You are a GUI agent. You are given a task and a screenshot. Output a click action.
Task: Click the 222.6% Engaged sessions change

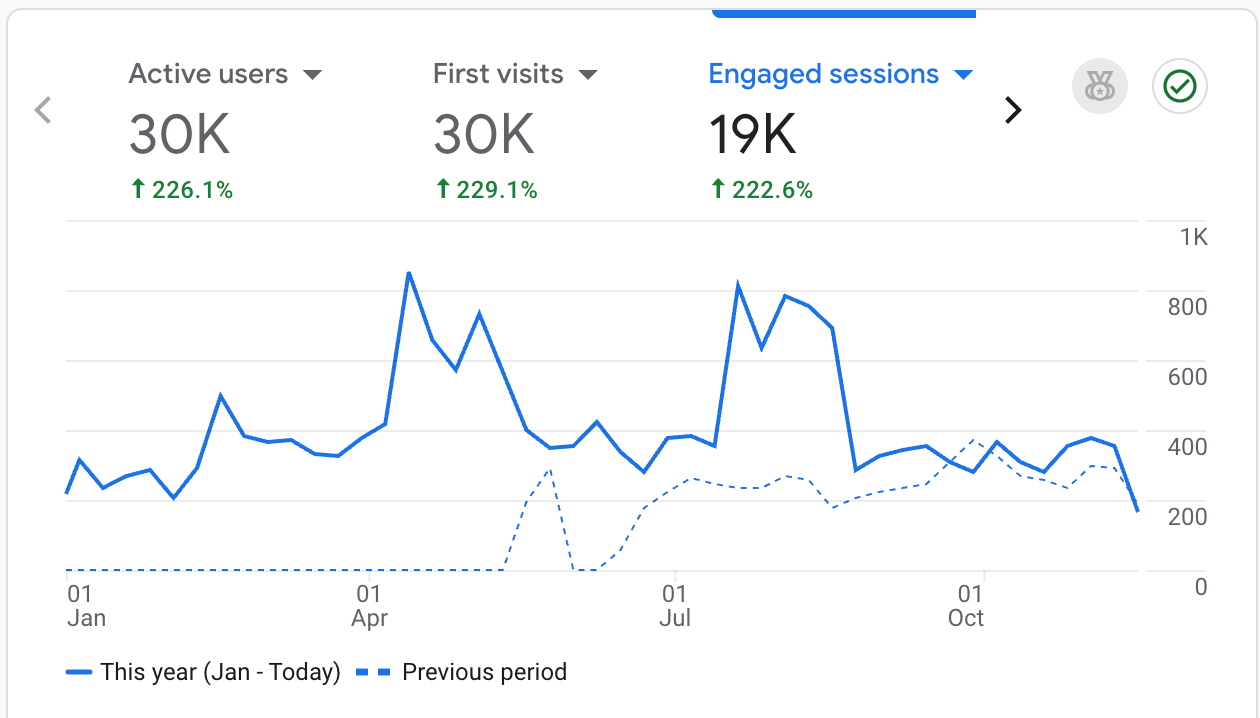pyautogui.click(x=762, y=190)
